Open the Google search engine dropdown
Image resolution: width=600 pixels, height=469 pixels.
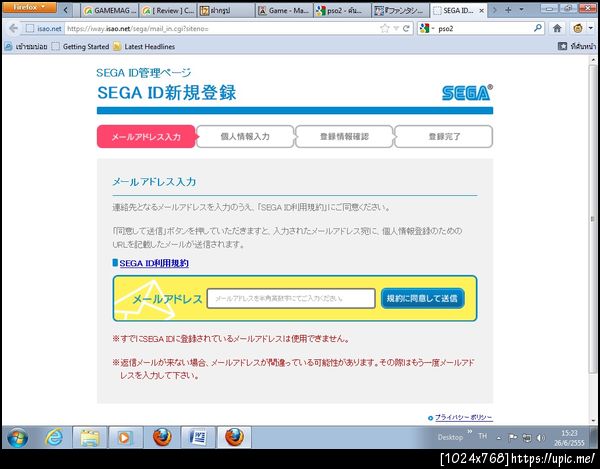(x=427, y=28)
